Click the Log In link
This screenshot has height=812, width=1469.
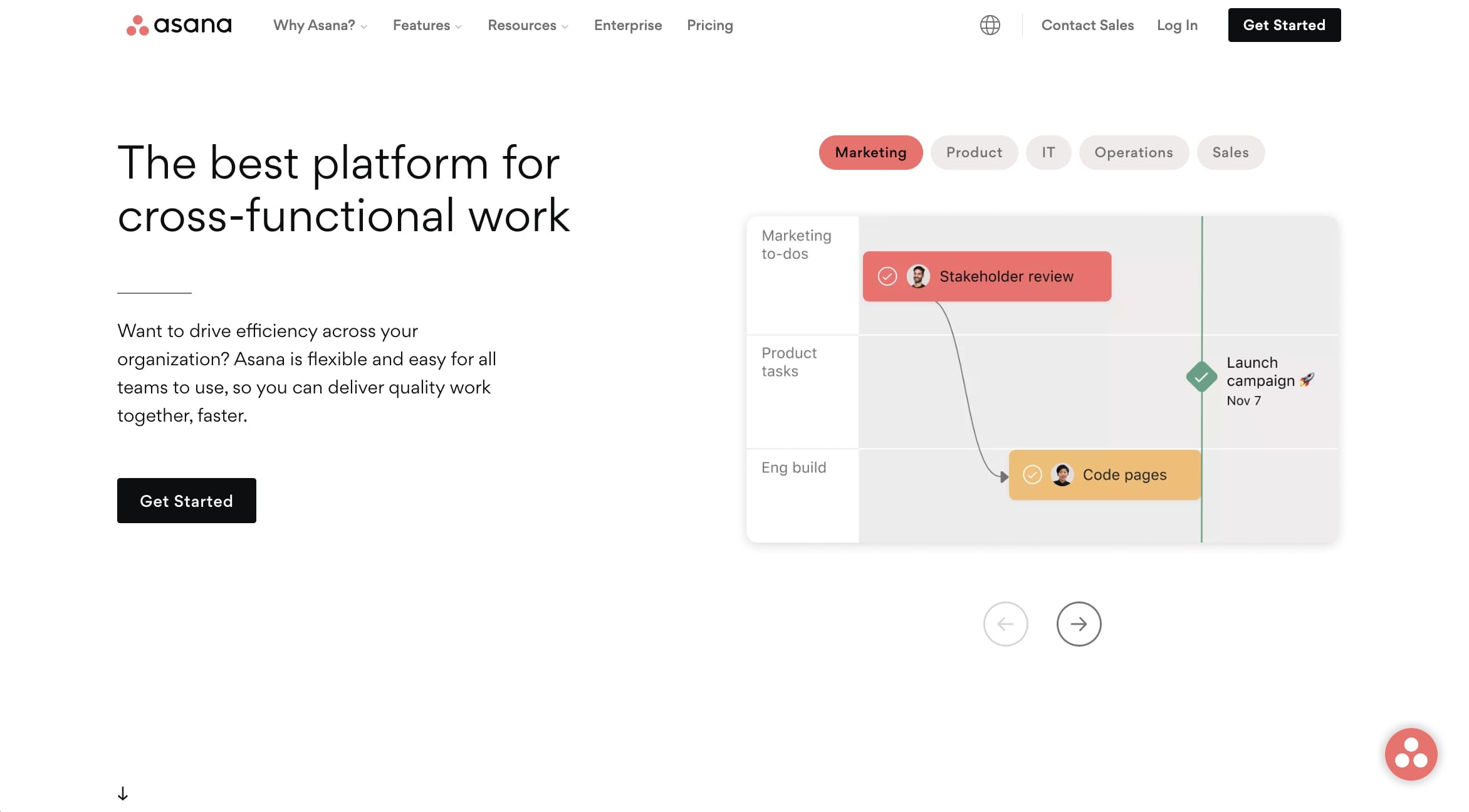tap(1176, 25)
